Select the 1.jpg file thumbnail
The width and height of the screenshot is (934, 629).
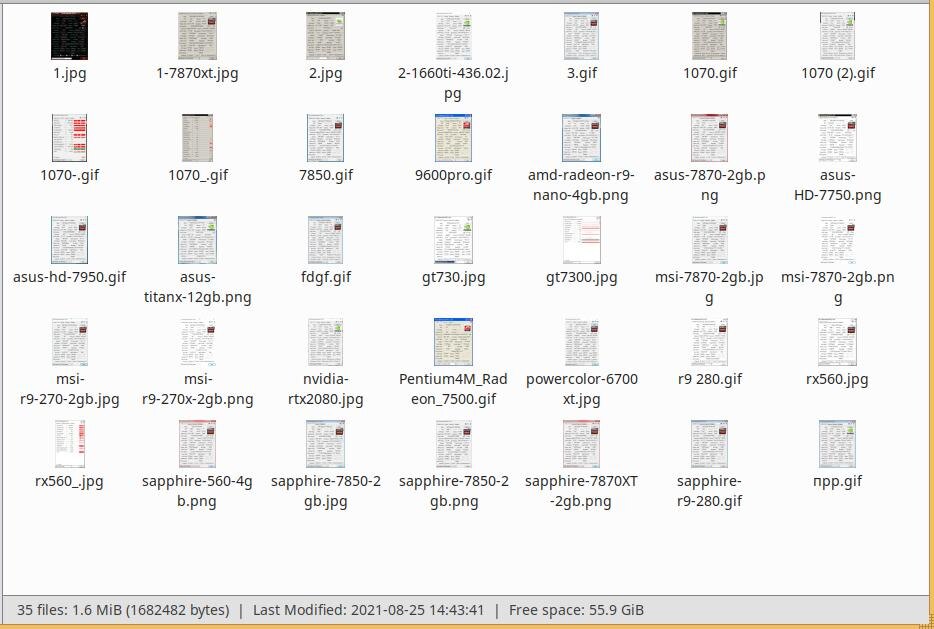pos(69,36)
